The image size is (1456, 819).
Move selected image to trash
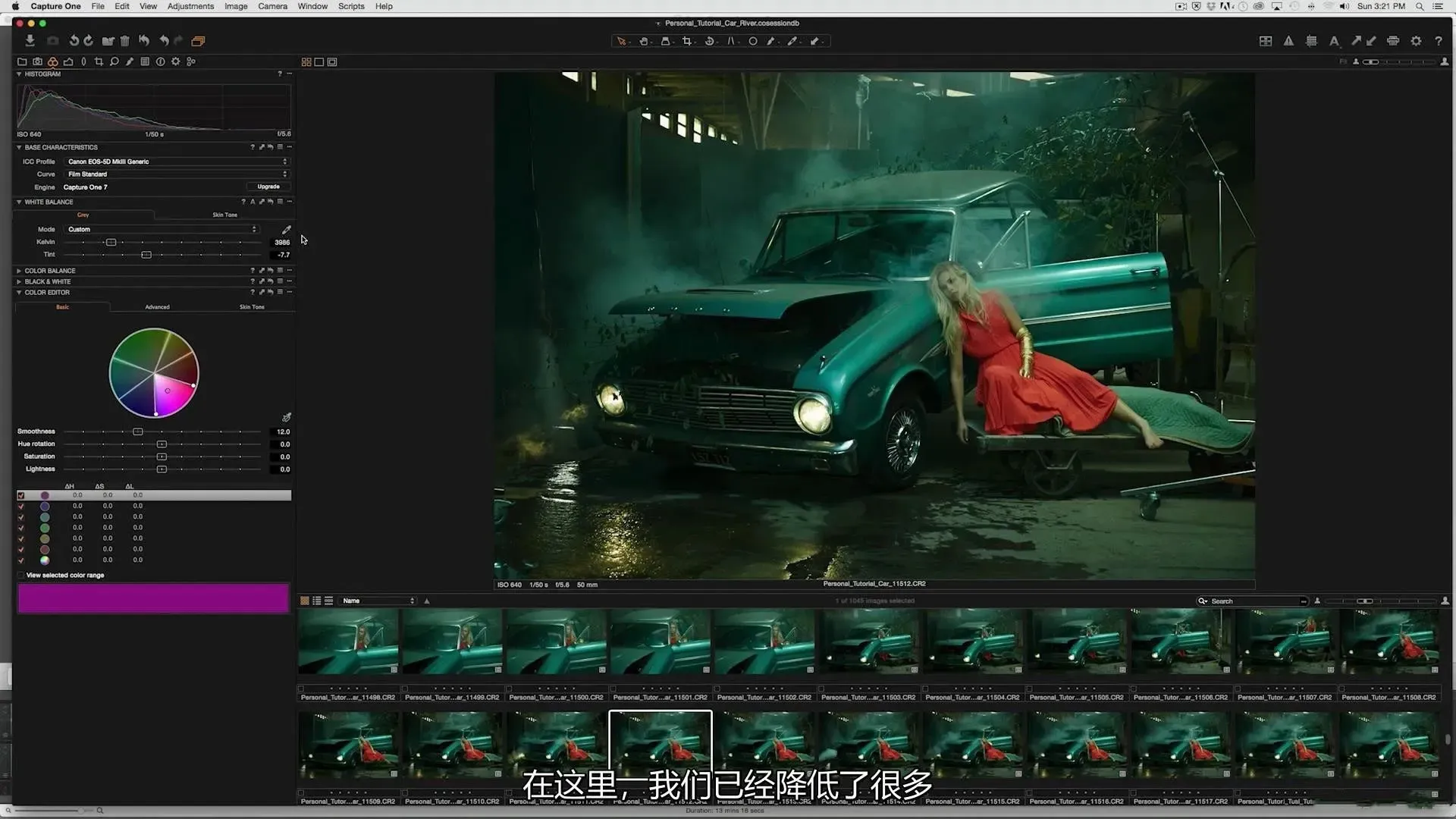coord(125,41)
